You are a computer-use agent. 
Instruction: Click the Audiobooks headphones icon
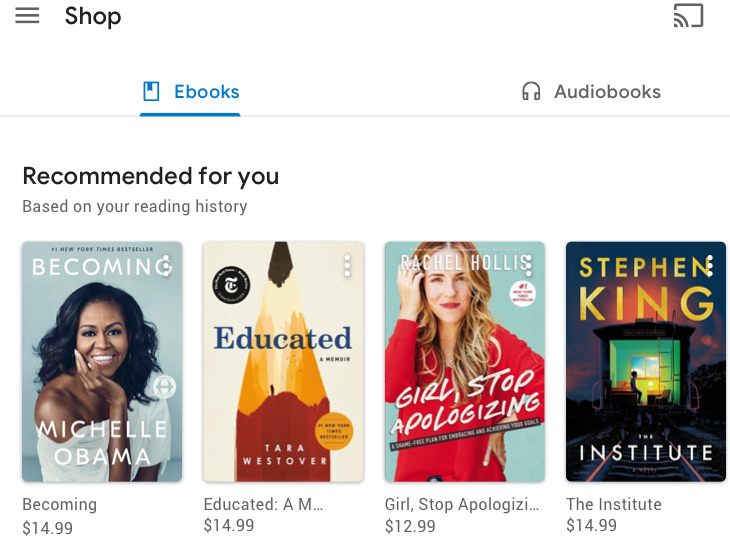point(531,92)
